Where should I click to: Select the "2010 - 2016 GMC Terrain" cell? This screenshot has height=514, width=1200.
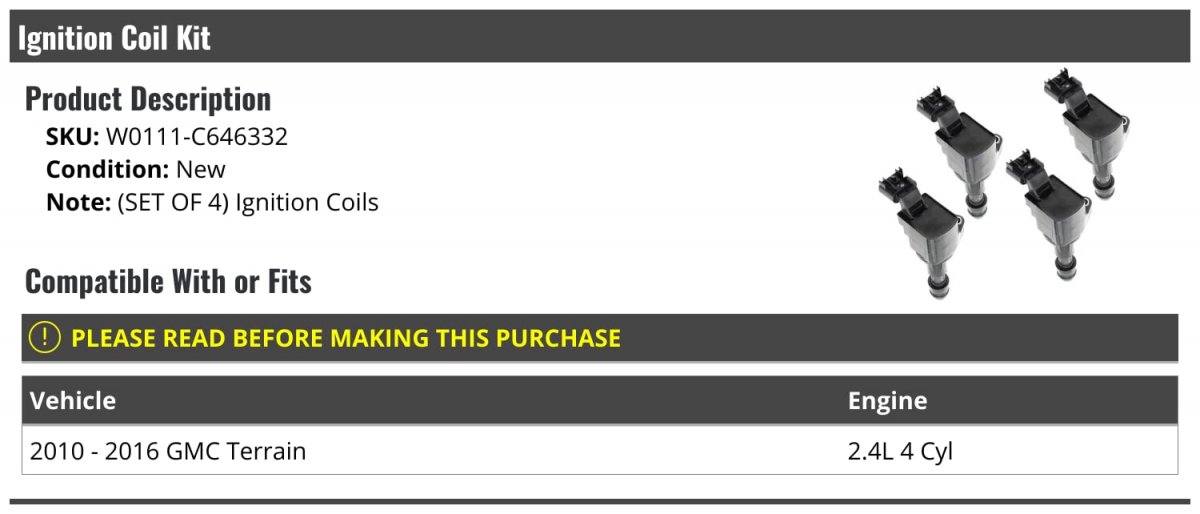click(167, 451)
